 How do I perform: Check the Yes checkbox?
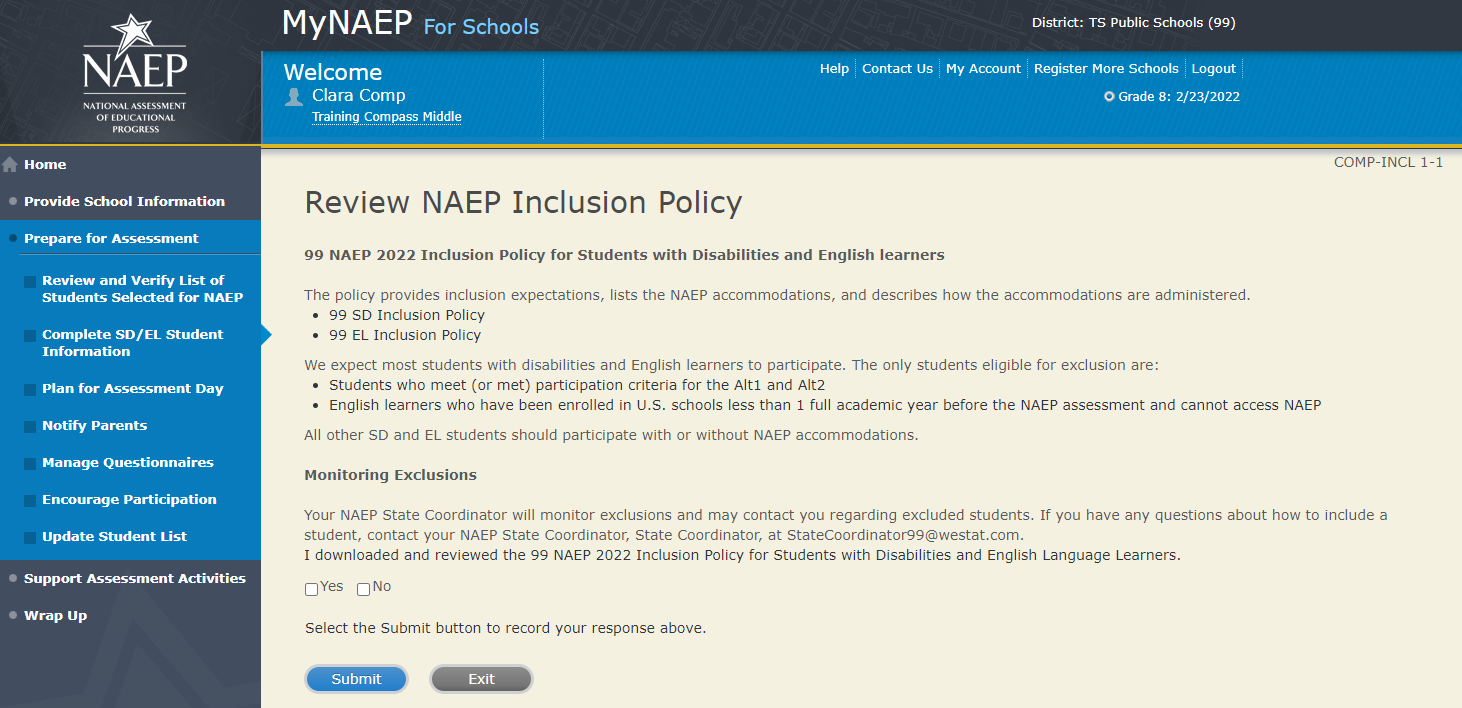pos(312,589)
